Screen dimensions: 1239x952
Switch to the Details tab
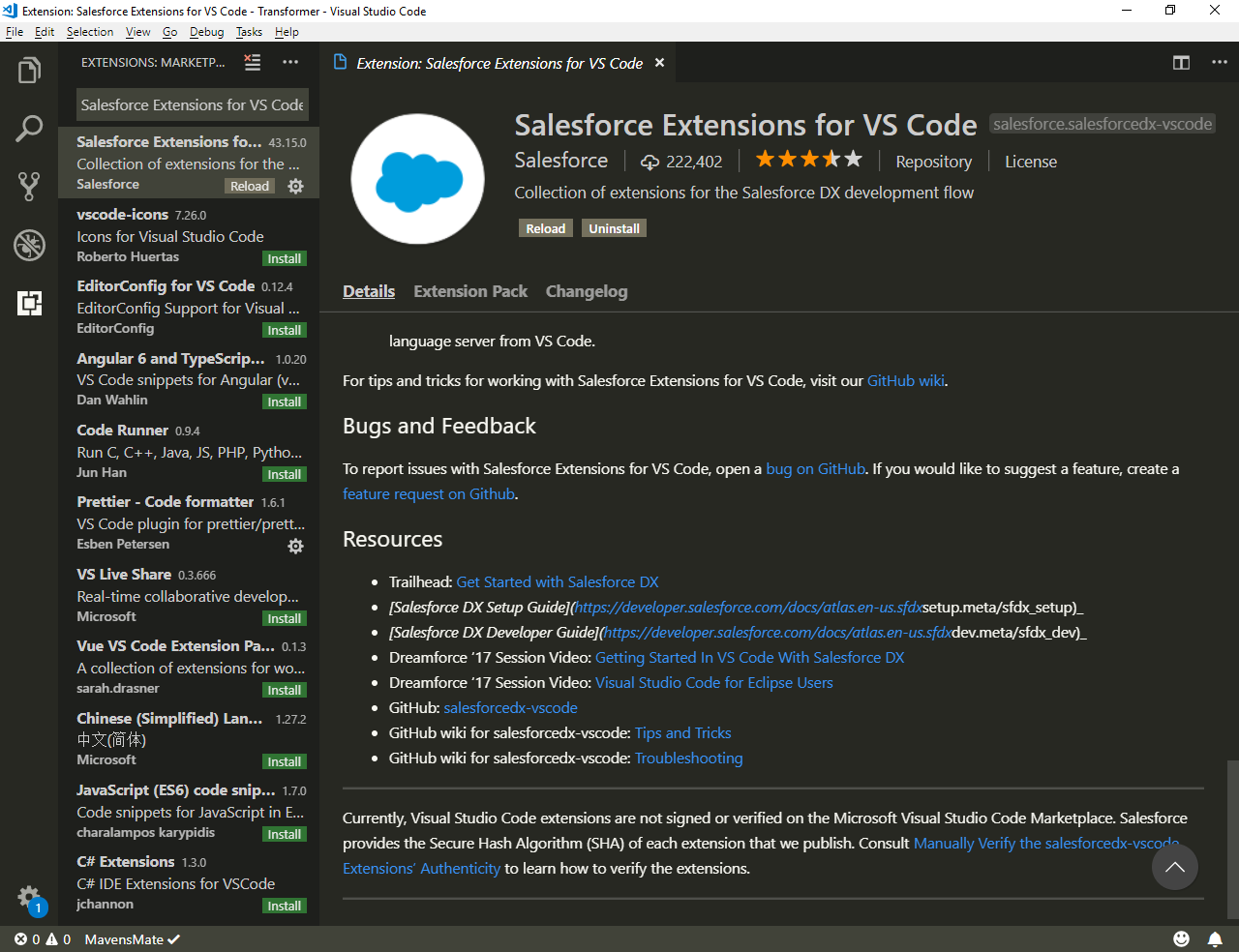[369, 291]
